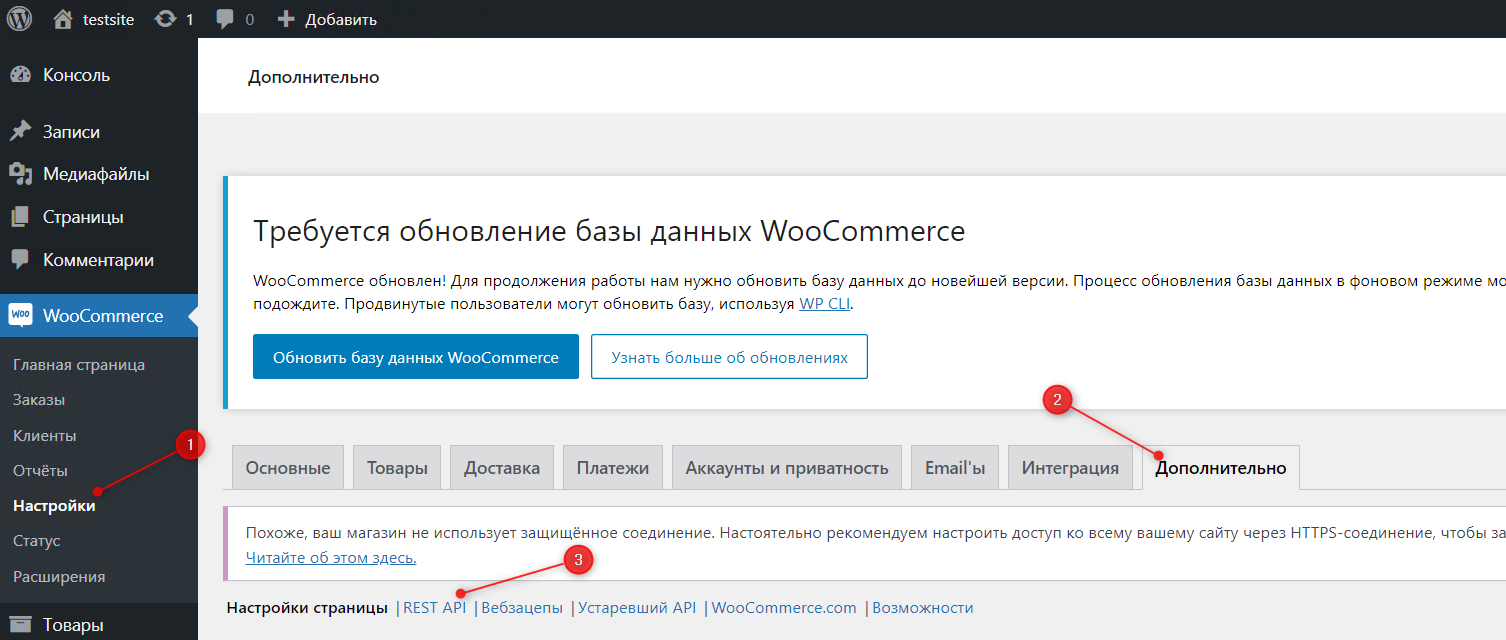Screen dimensions: 1506x640
Task: Open Записи pin icon in sidebar
Action: [x=20, y=132]
